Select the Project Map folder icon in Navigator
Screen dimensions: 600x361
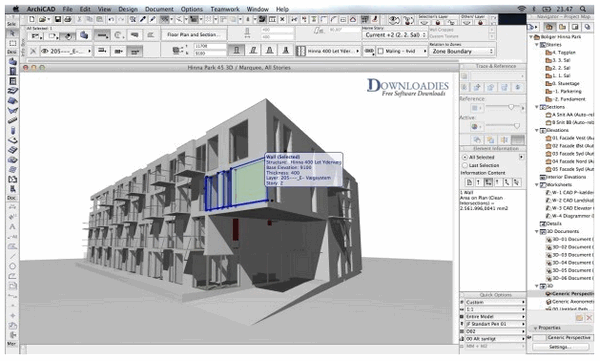click(549, 27)
